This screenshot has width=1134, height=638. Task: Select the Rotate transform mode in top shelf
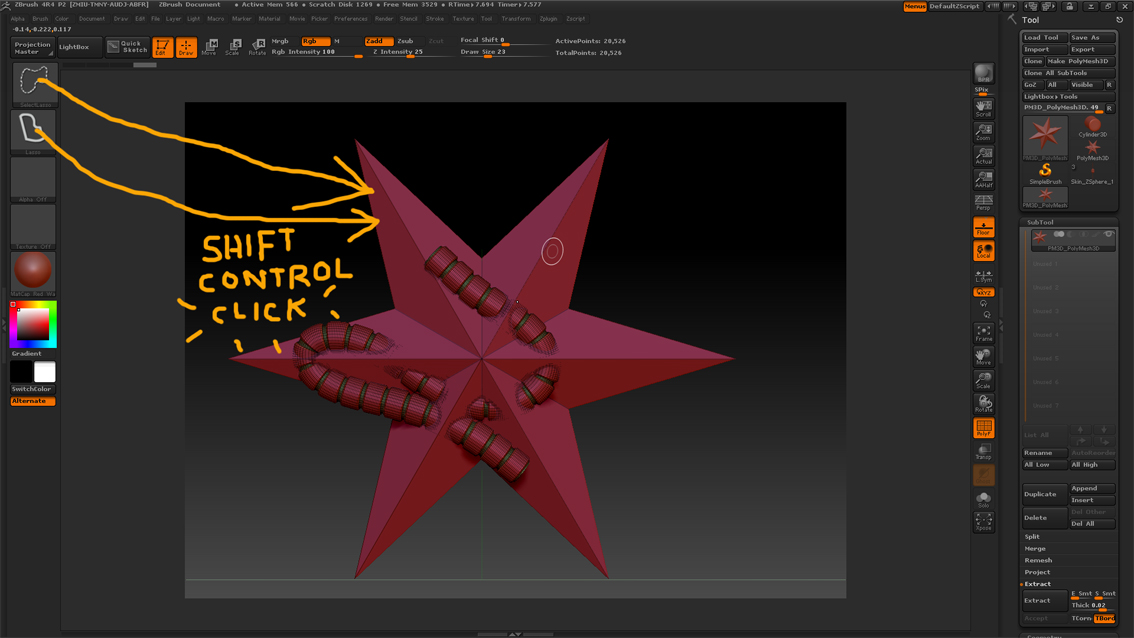click(x=257, y=48)
